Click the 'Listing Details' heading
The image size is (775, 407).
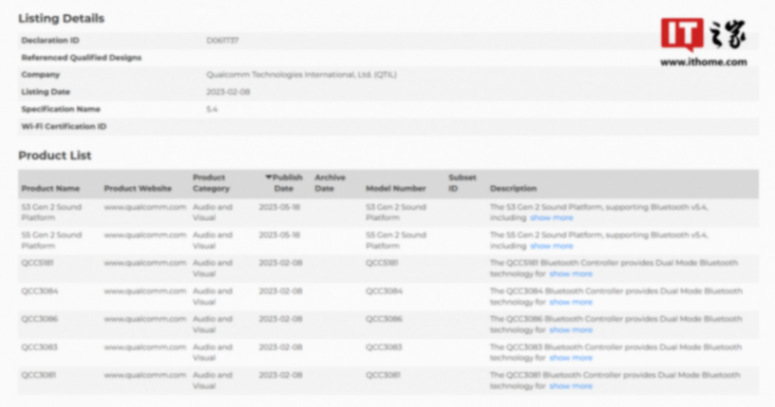tap(61, 18)
